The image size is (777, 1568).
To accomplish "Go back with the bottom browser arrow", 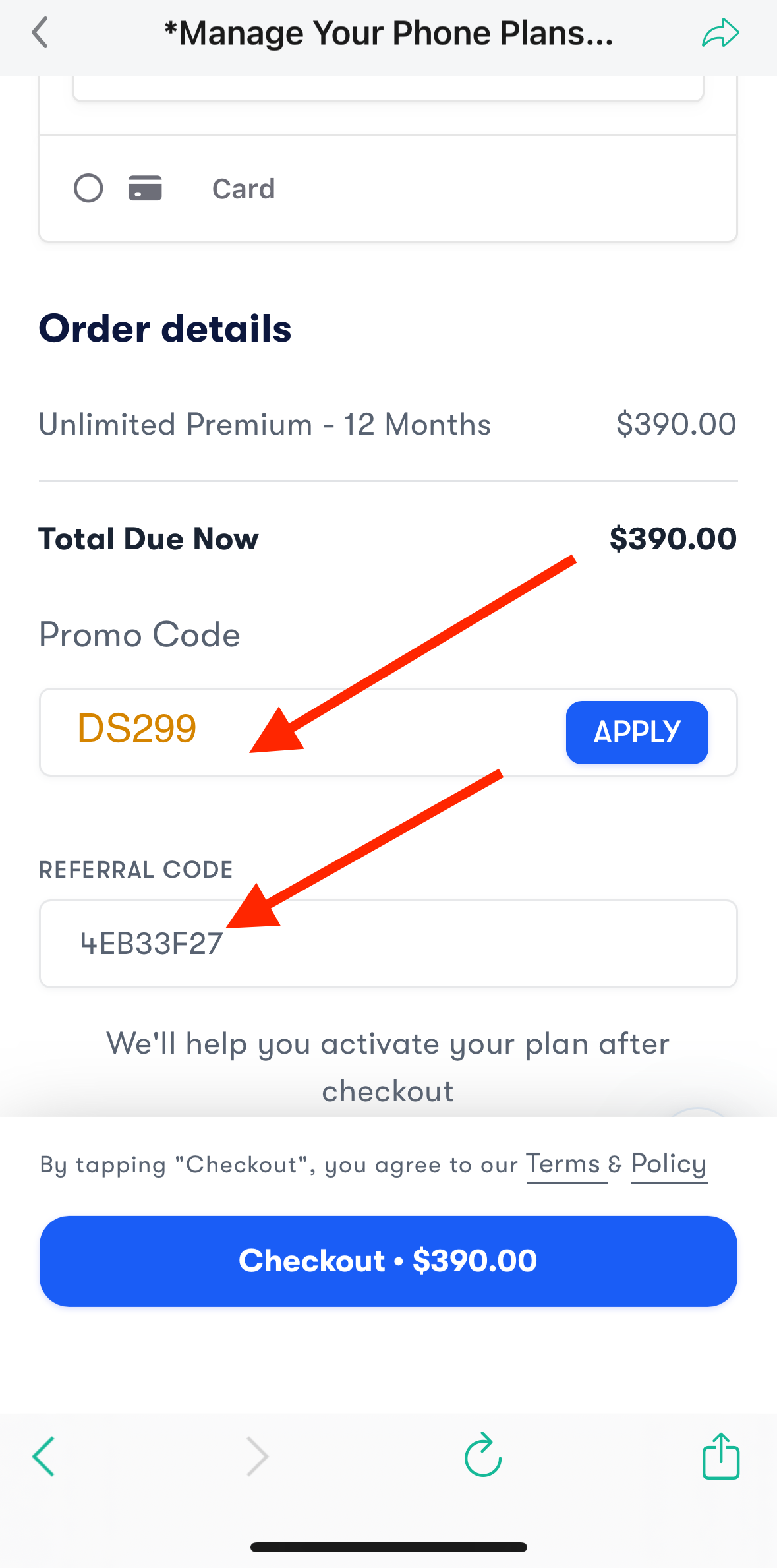I will pyautogui.click(x=43, y=1456).
